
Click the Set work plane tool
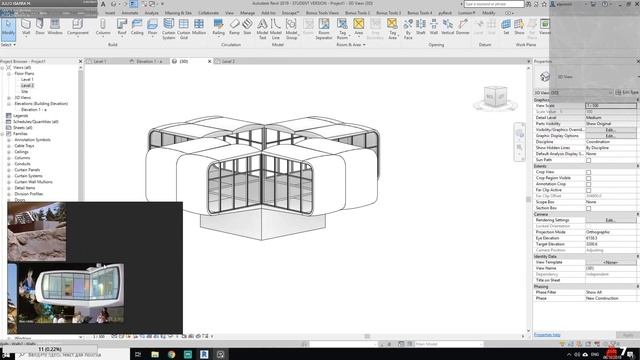click(506, 27)
